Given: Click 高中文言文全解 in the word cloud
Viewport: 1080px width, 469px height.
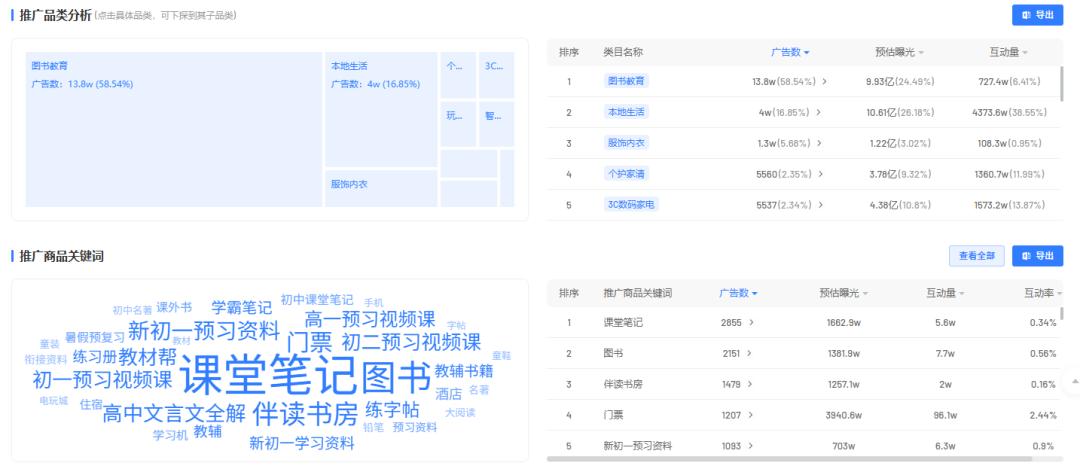Looking at the screenshot, I should point(174,414).
